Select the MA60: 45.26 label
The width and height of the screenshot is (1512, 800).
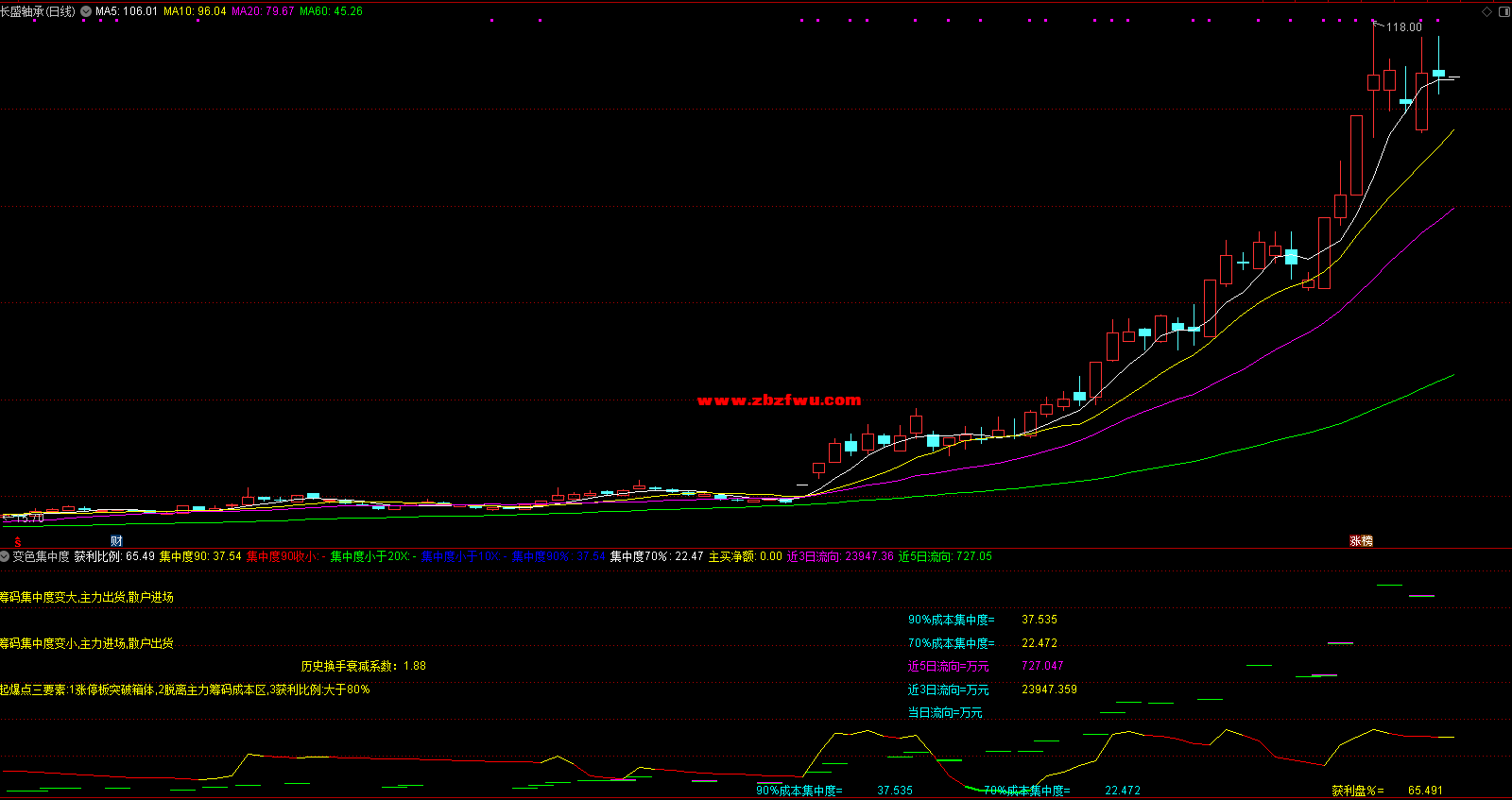click(331, 11)
